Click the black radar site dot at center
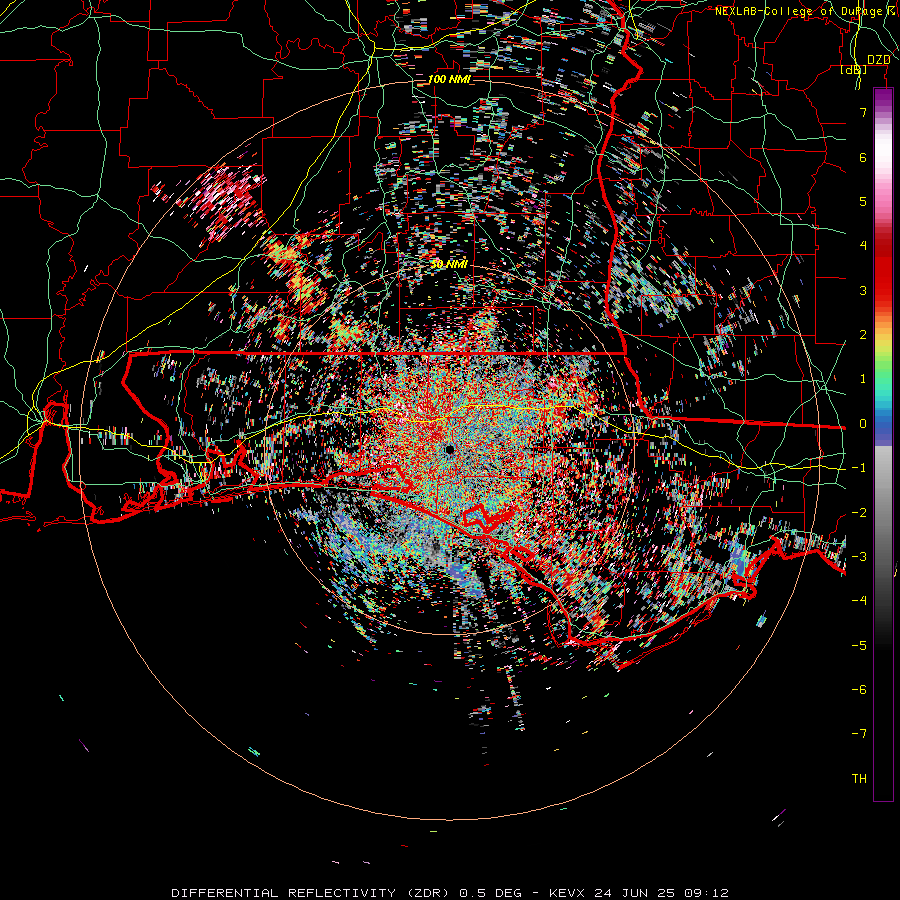This screenshot has width=900, height=900. pos(449,449)
